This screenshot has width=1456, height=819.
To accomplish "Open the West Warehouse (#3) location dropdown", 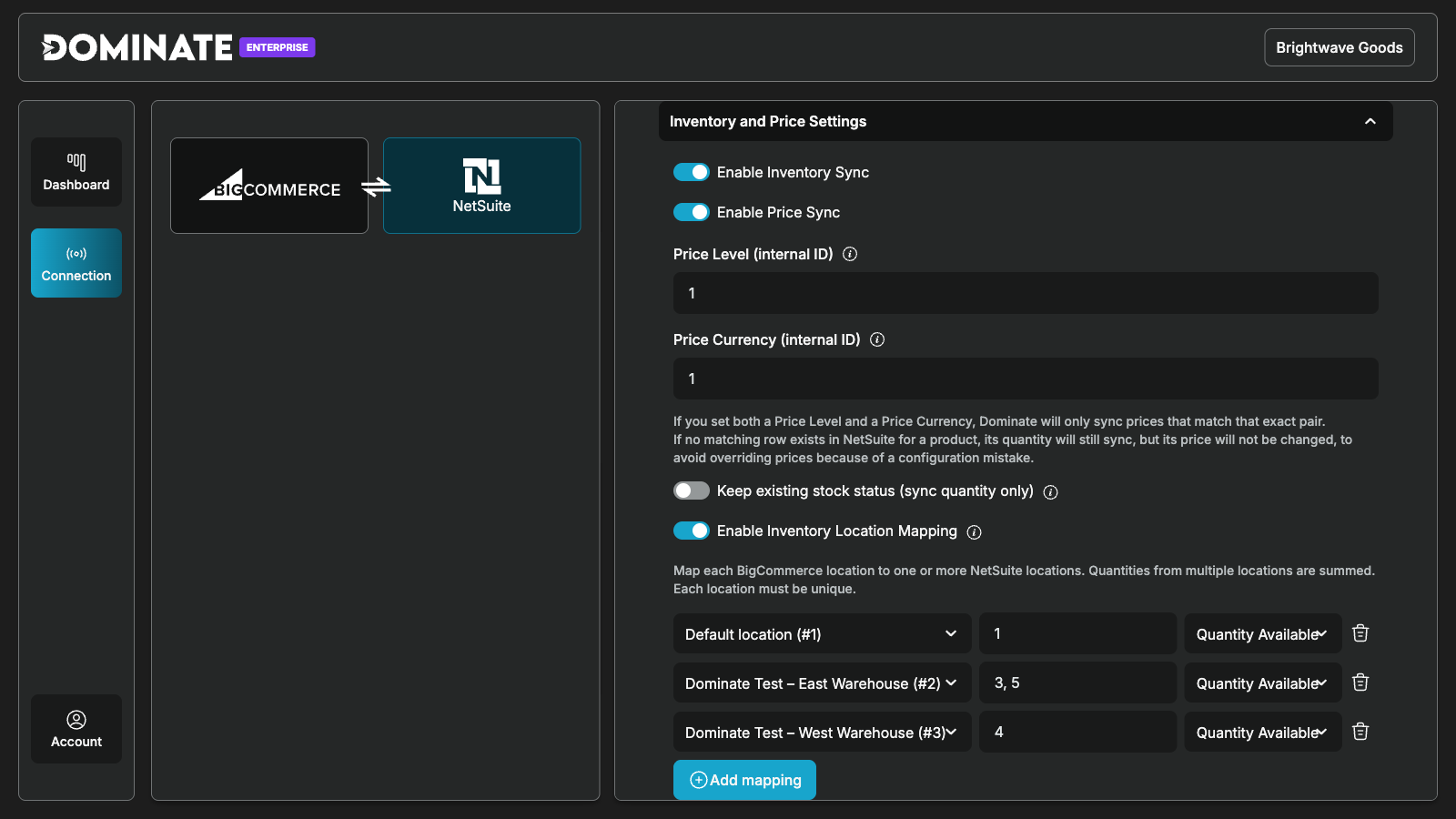I will coord(823,732).
